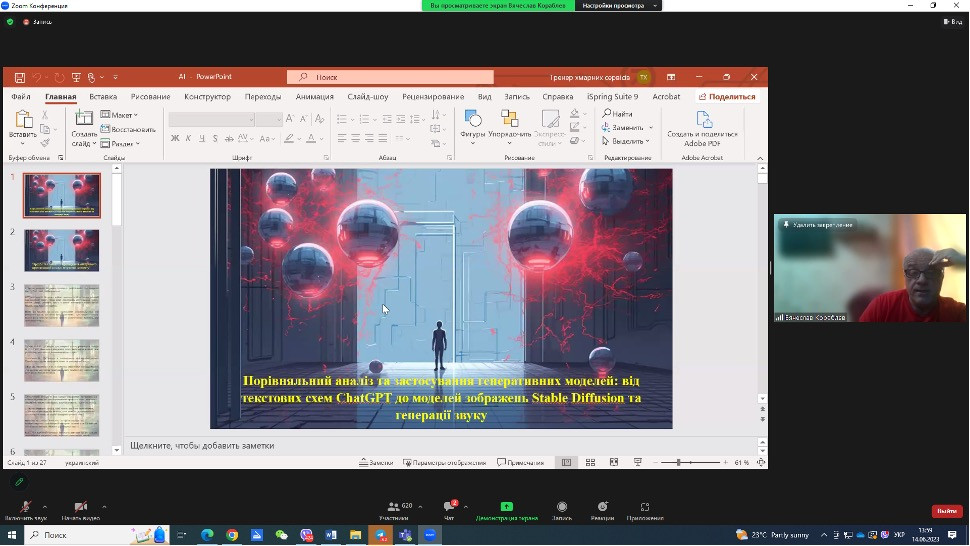Open the Переходы ribbon tab

pos(263,97)
